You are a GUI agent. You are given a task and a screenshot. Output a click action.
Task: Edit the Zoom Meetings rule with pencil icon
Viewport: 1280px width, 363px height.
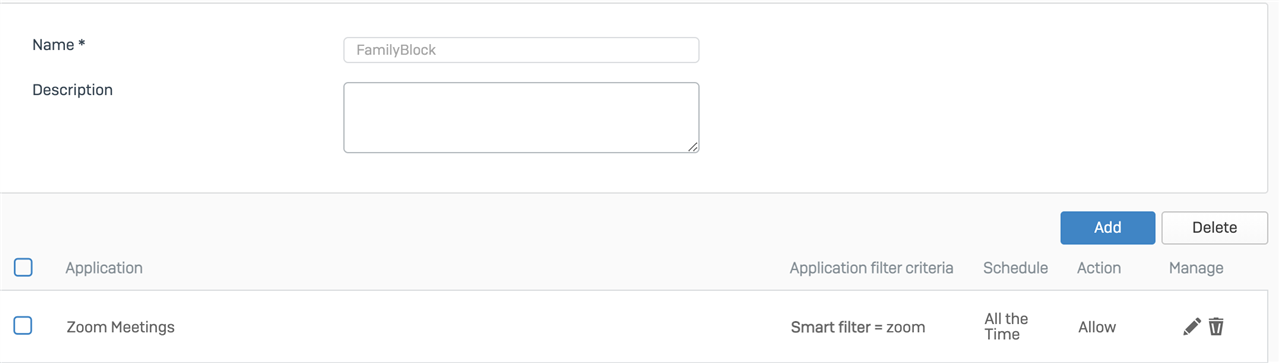(1192, 326)
